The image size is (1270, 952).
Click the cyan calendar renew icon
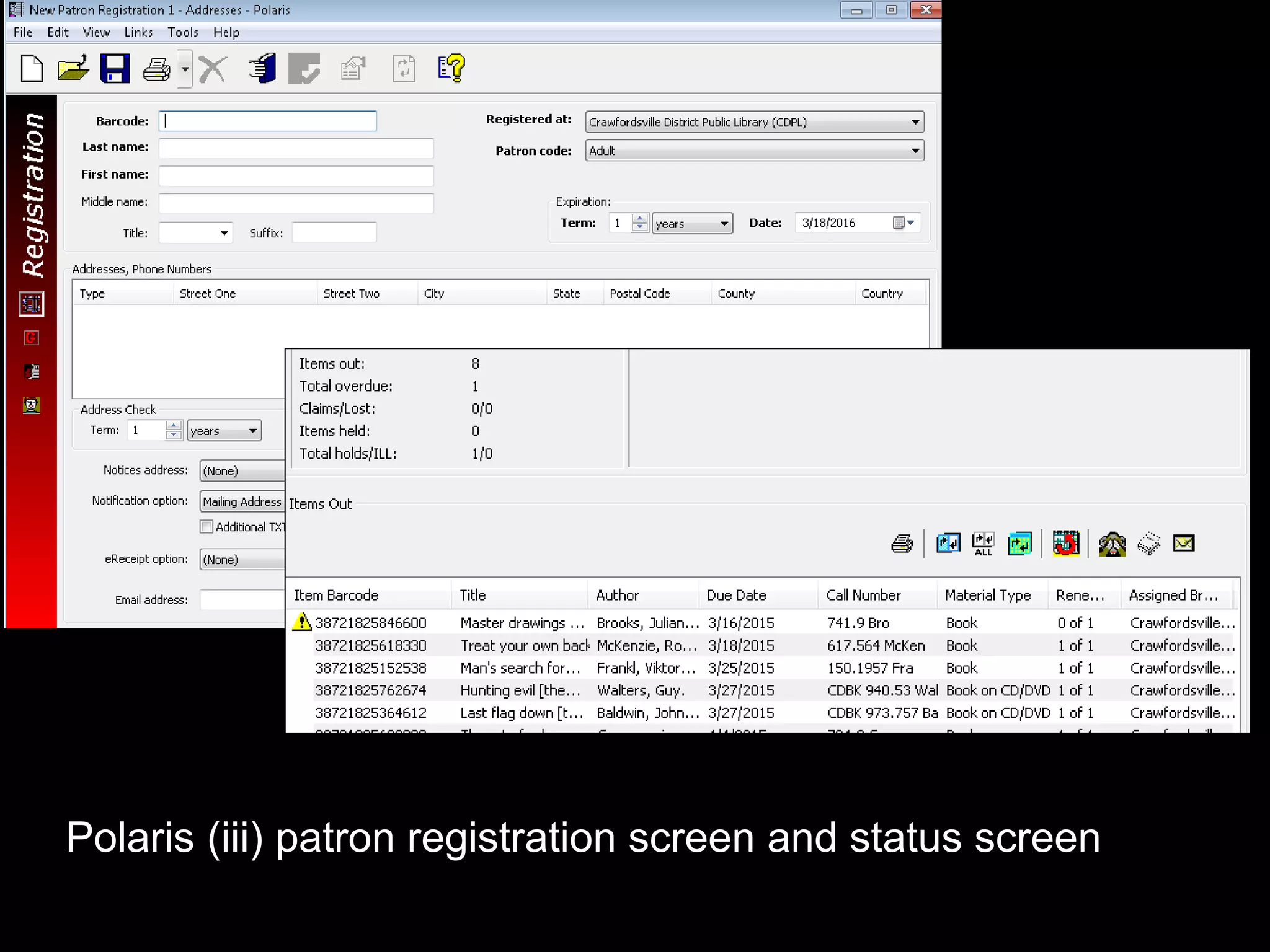(x=1019, y=544)
